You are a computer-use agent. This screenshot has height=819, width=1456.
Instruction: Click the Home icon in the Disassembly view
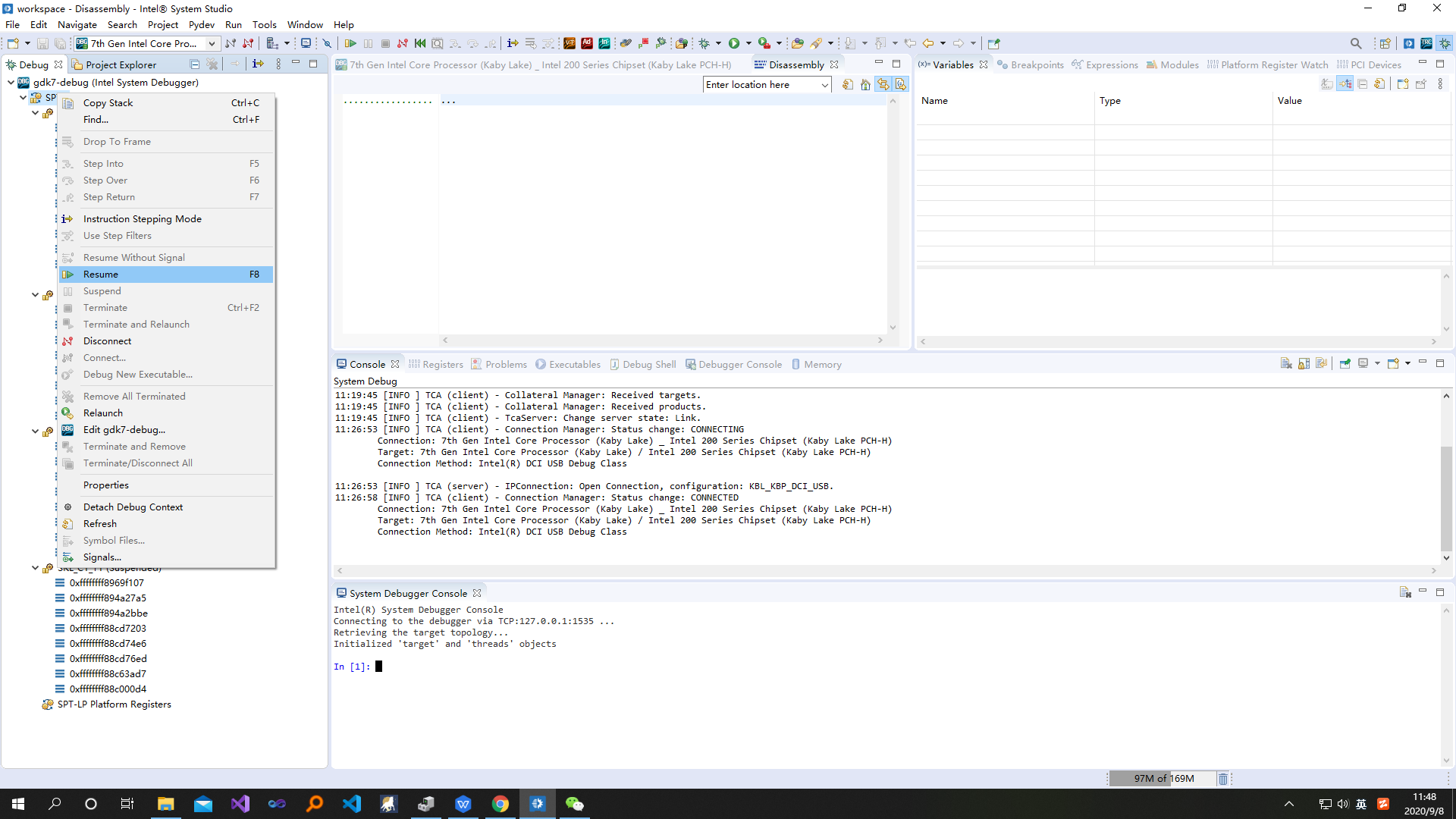(x=865, y=84)
